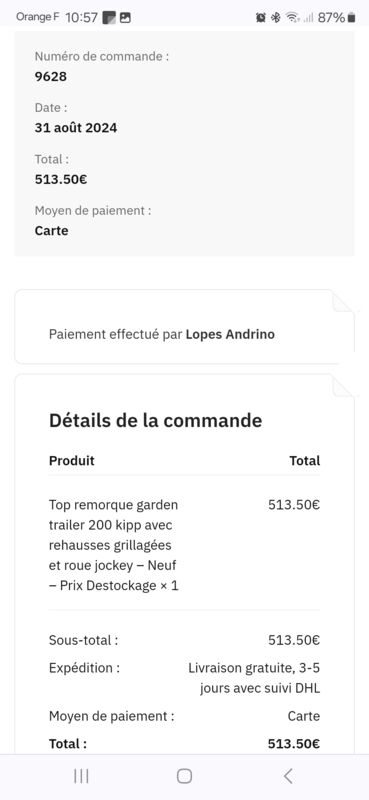Viewport: 369px width, 800px height.
Task: Tap the alarm icon in status bar
Action: [x=261, y=18]
